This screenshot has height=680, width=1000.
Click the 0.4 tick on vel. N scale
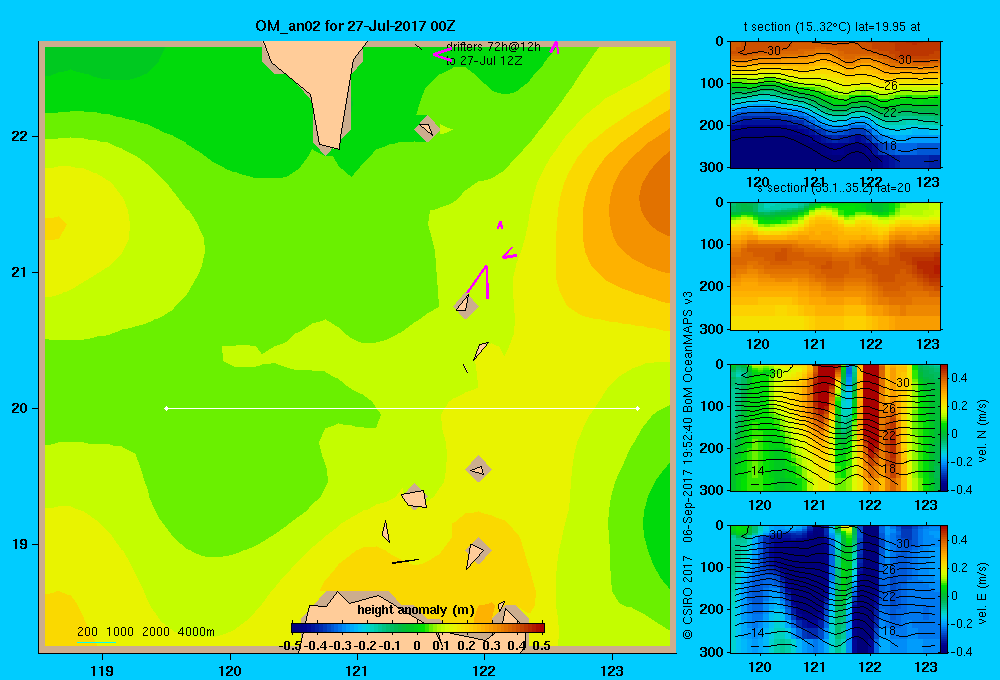tap(959, 378)
